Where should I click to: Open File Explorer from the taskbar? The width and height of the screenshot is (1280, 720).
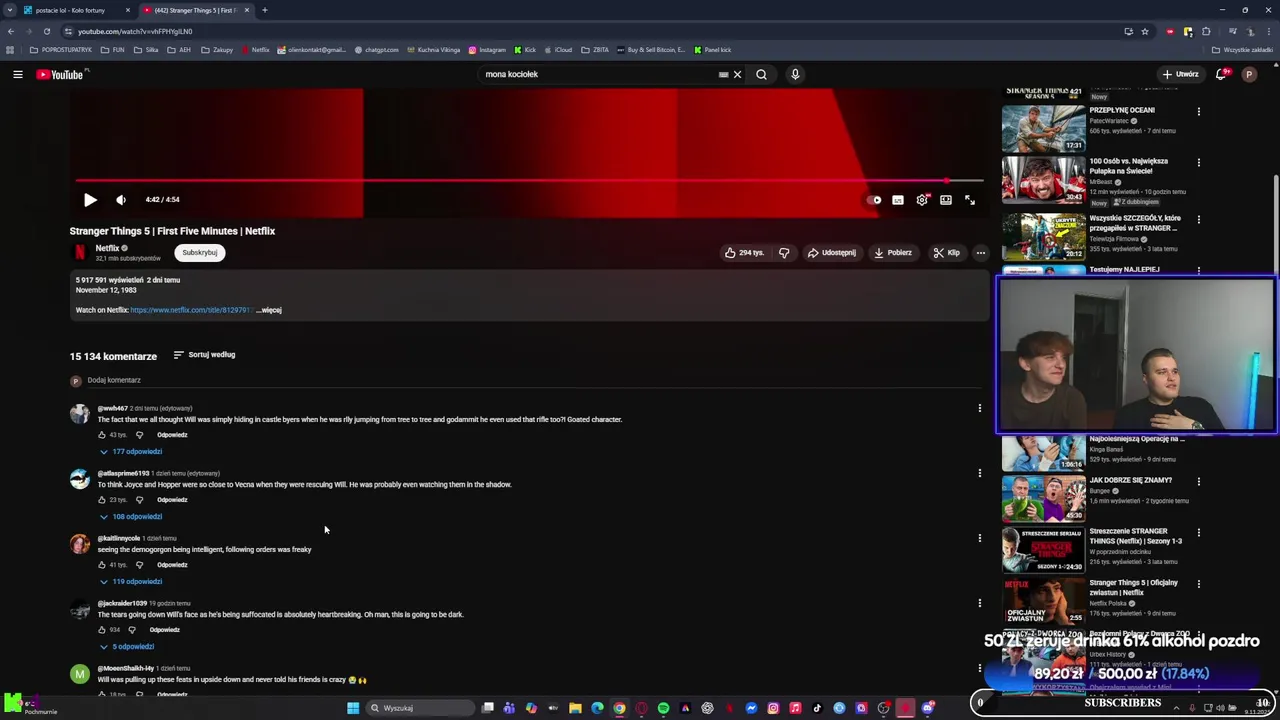pos(575,708)
